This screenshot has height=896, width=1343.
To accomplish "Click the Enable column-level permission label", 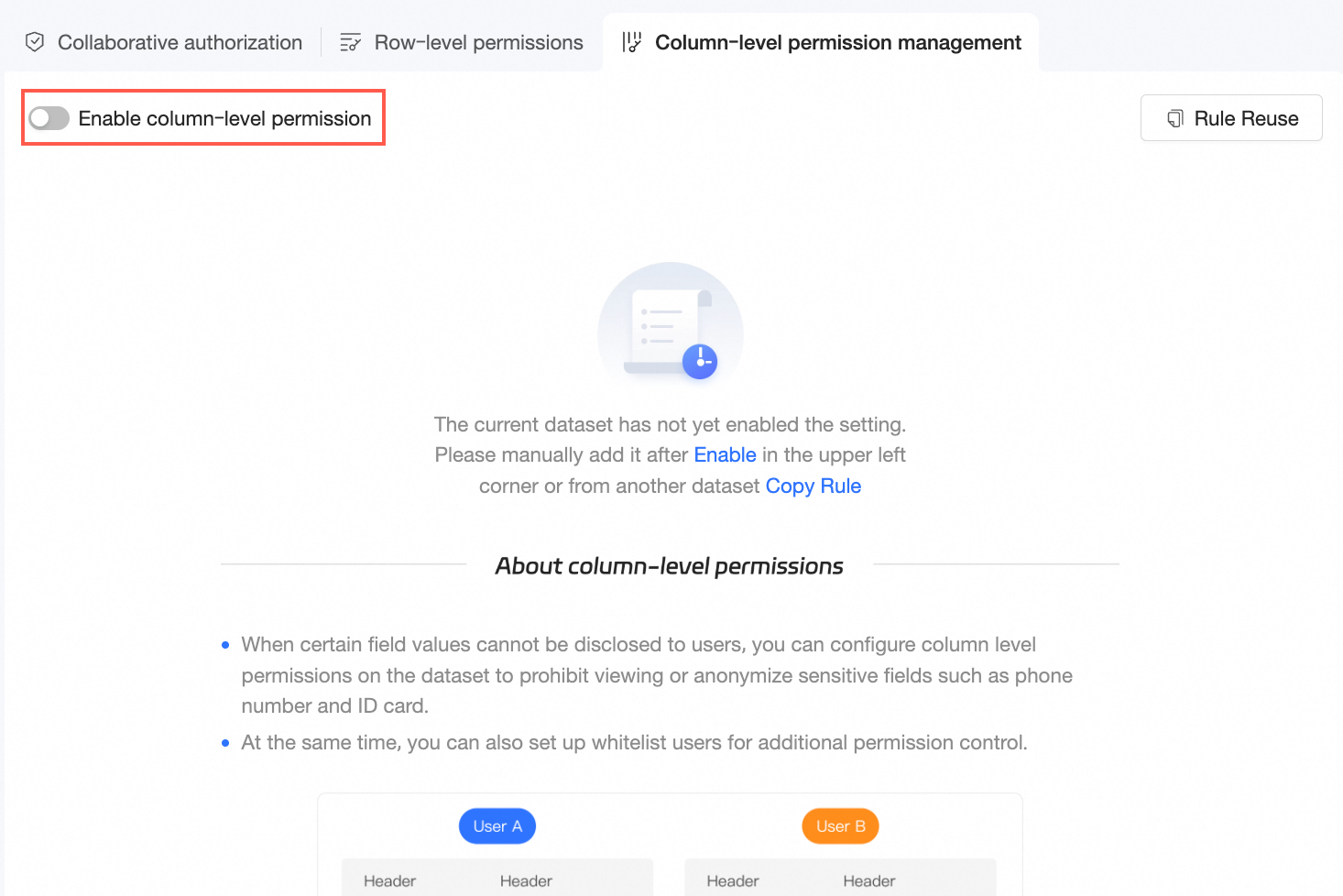I will tap(224, 118).
